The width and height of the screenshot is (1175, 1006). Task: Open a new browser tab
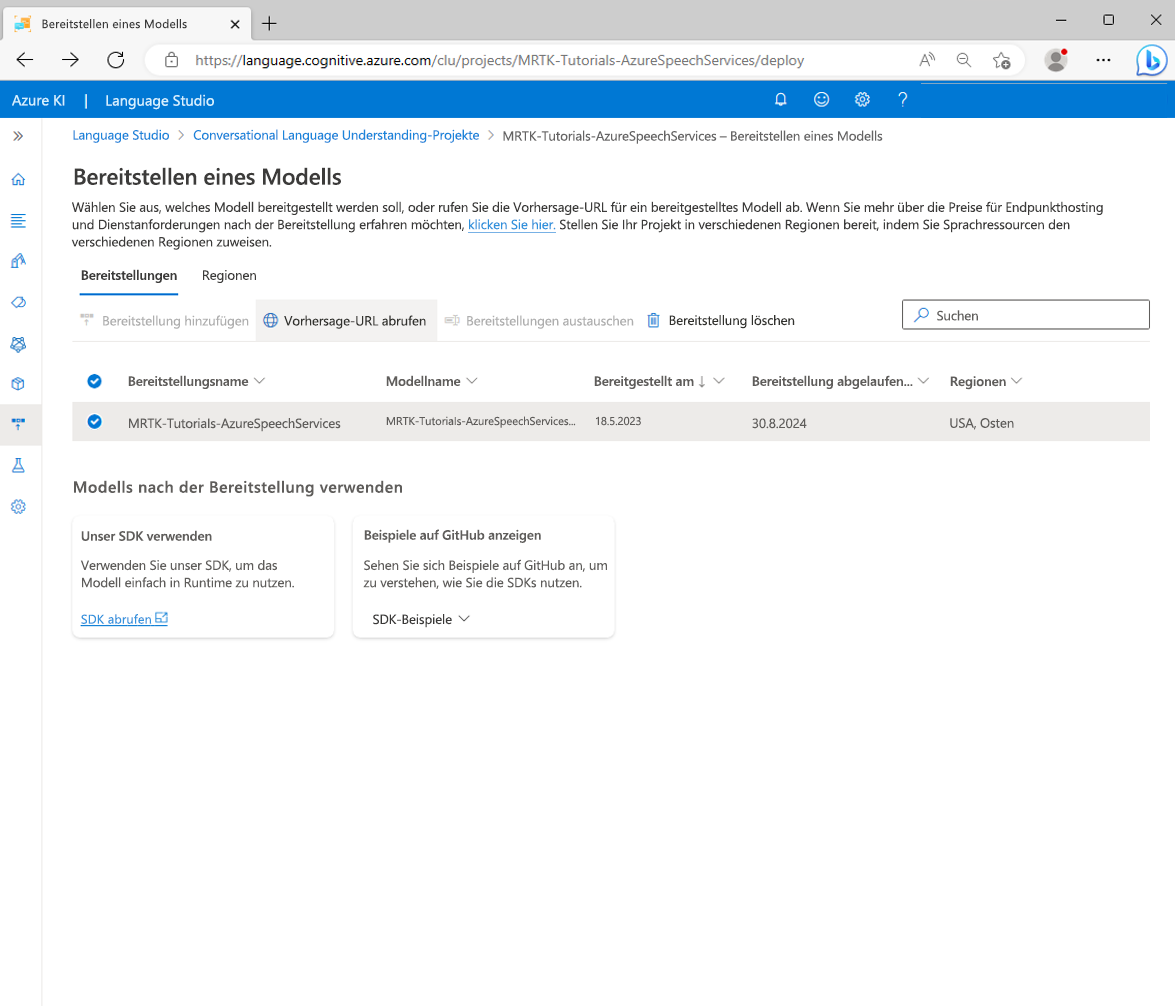point(269,24)
